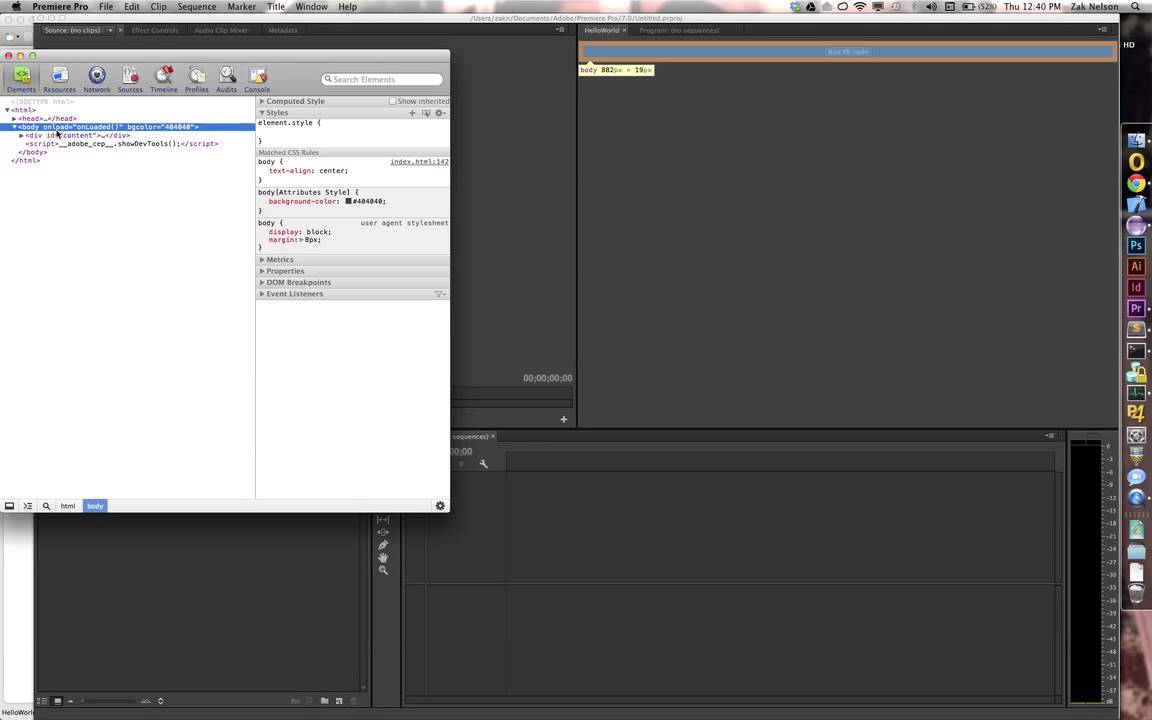The width and height of the screenshot is (1152, 720).
Task: Select the script showDevTools node
Action: [122, 144]
